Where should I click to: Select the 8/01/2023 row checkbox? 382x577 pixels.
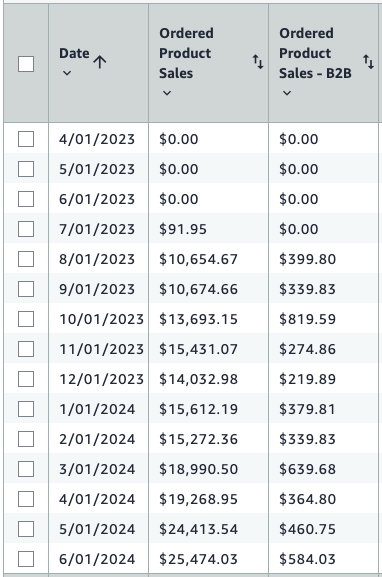26,259
